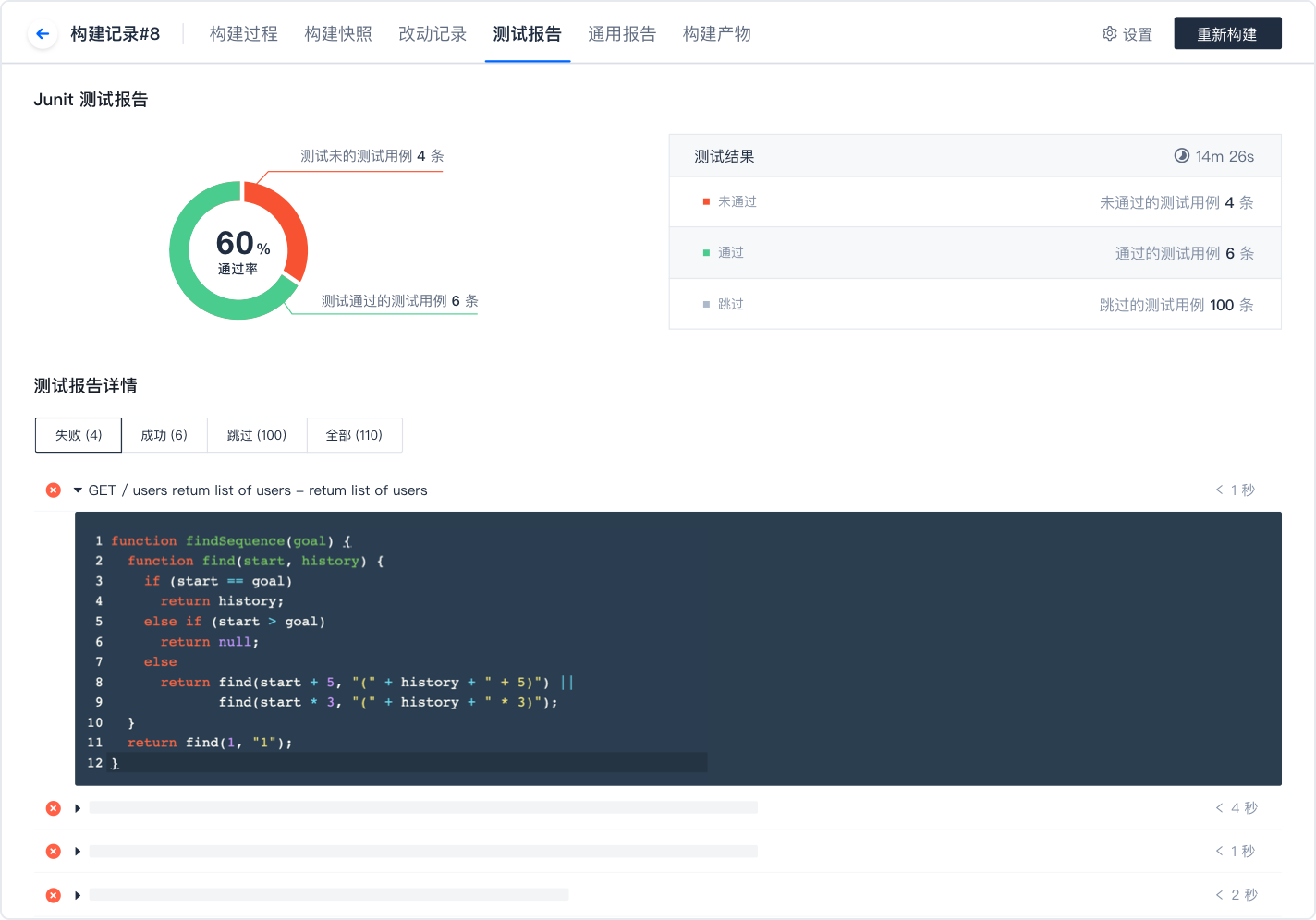The height and width of the screenshot is (920, 1316).
Task: Click the red error icon on the 4 秒 row
Action: coord(54,808)
